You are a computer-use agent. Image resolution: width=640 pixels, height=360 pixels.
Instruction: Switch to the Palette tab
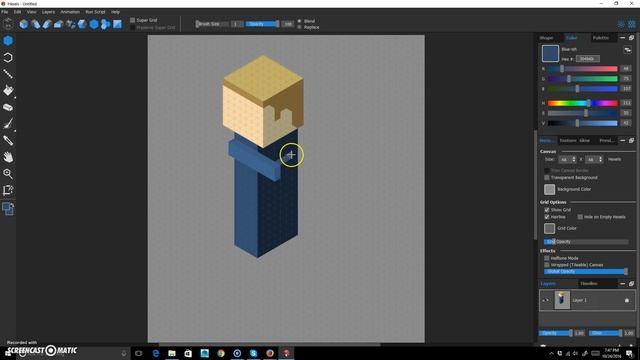pos(601,38)
